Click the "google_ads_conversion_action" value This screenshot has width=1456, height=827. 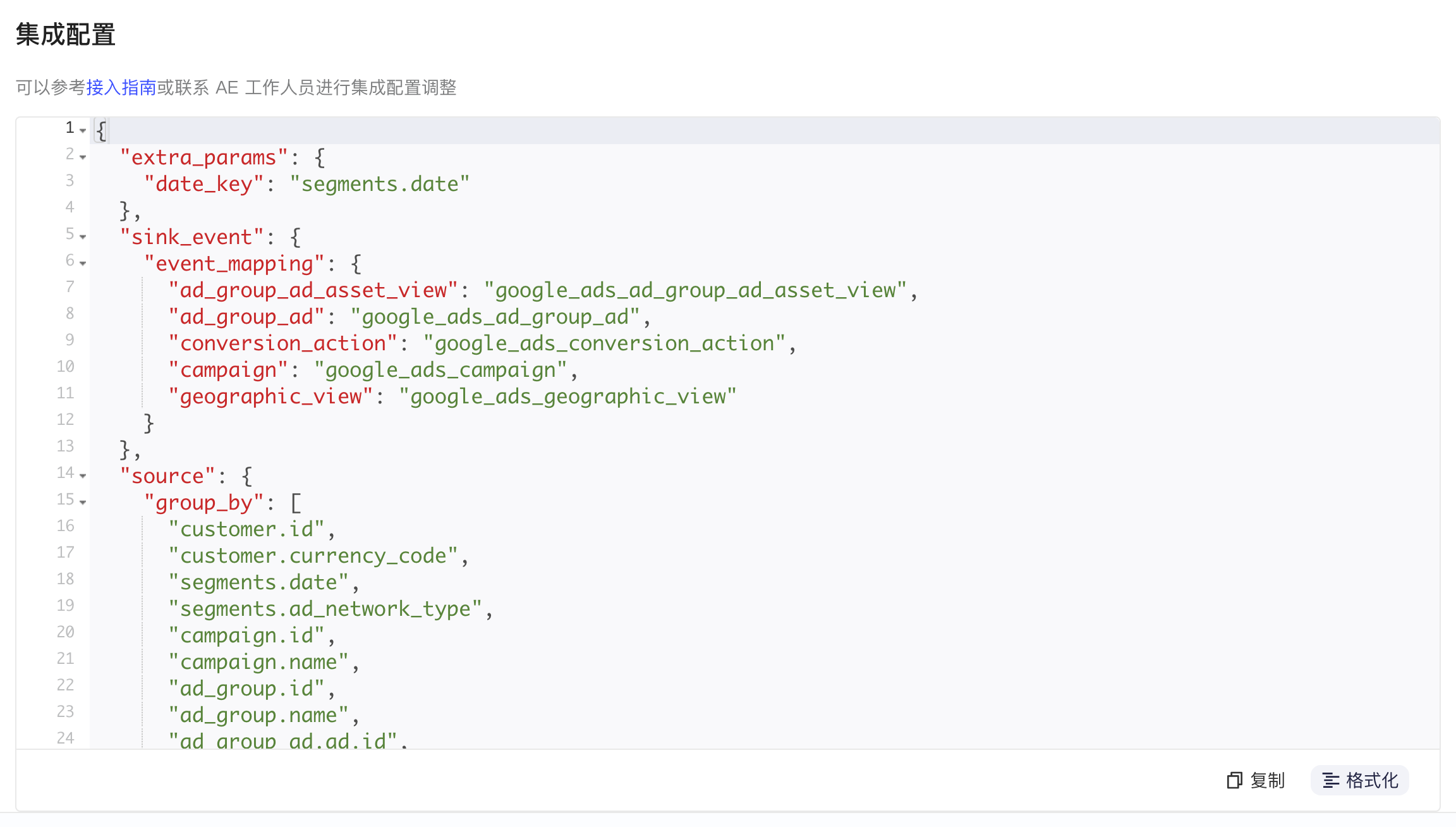[x=605, y=343]
